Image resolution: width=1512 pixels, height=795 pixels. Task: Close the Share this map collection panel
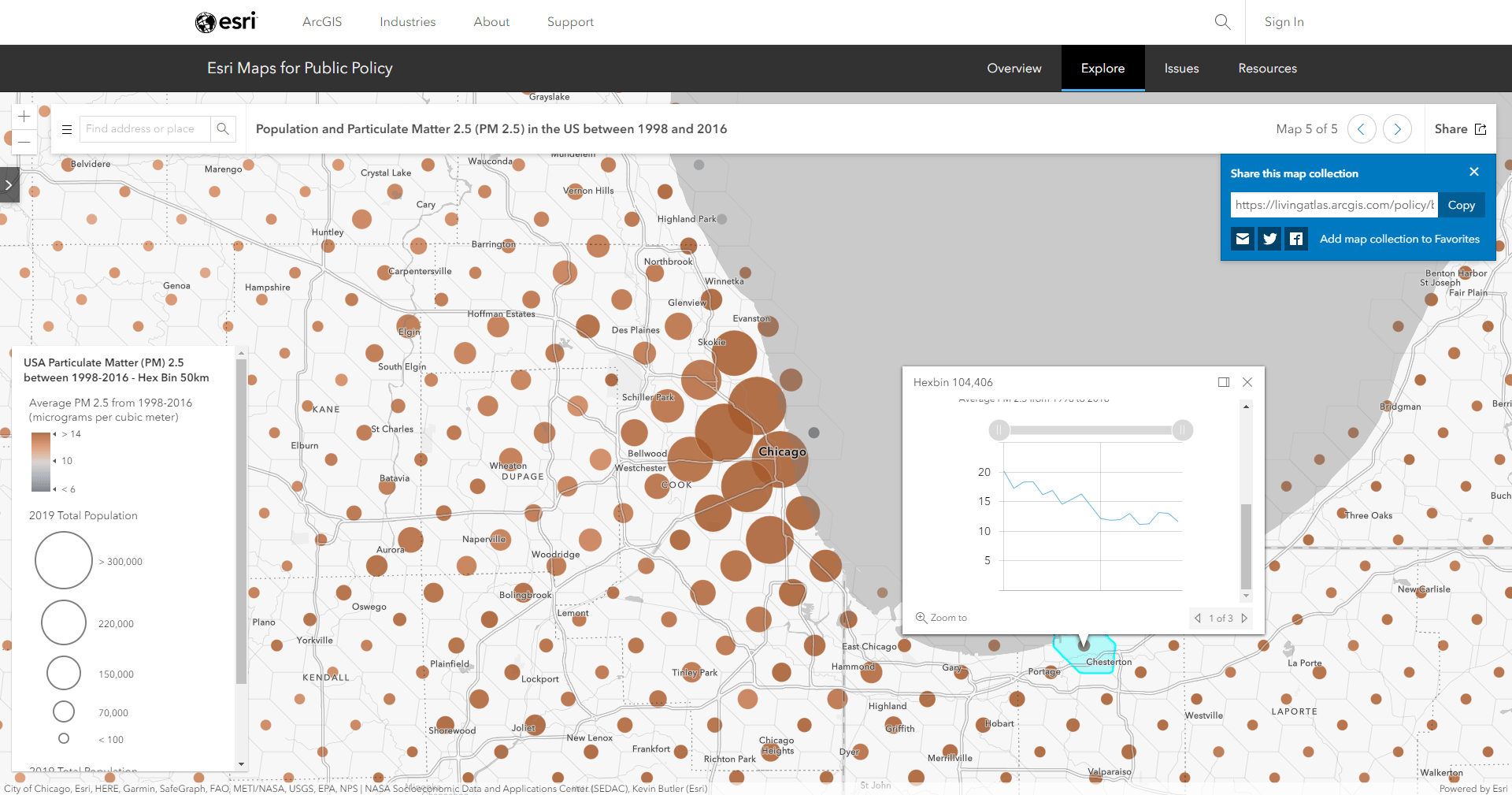click(x=1474, y=172)
